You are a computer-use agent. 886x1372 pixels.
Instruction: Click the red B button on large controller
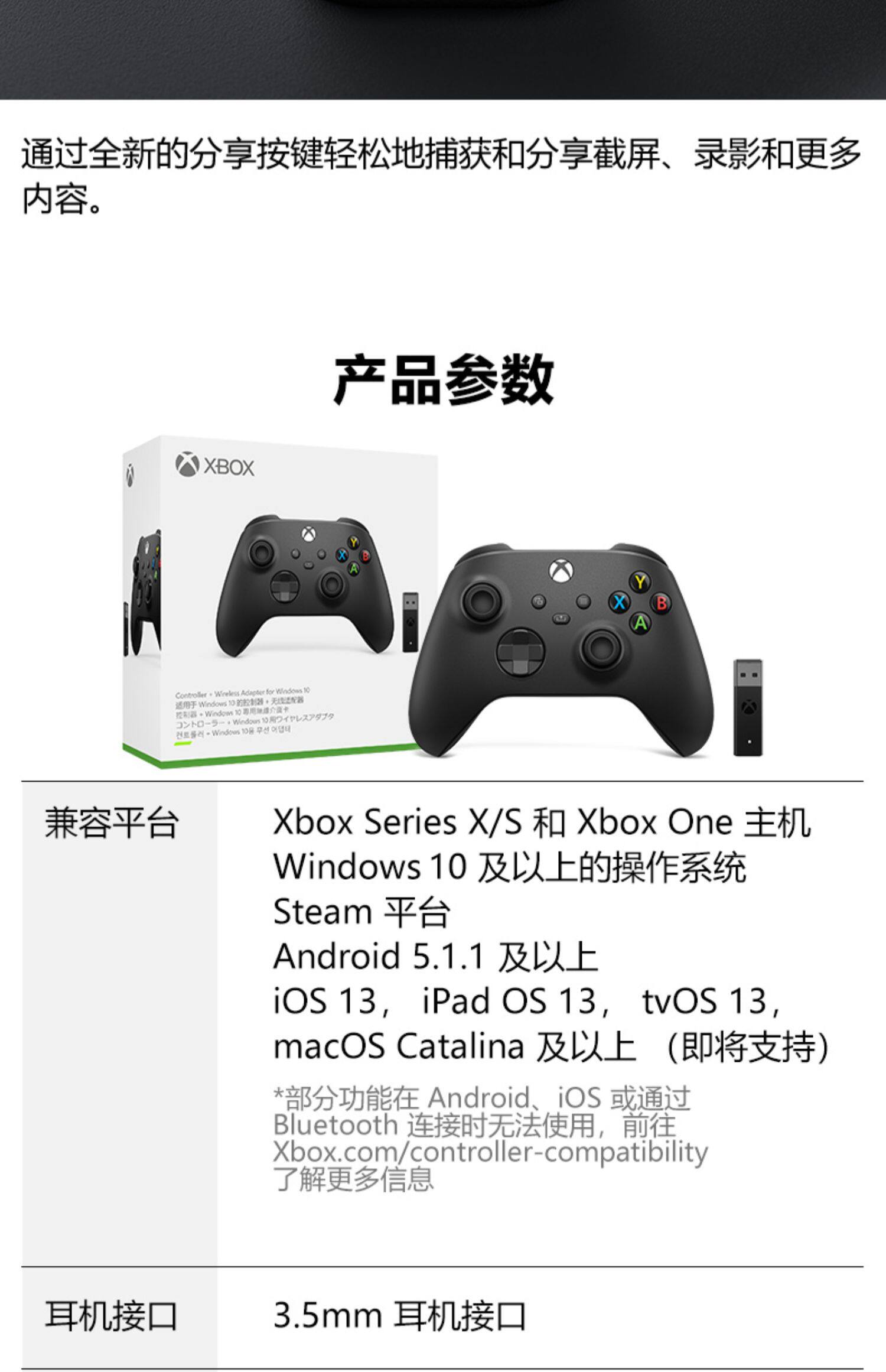[x=661, y=603]
